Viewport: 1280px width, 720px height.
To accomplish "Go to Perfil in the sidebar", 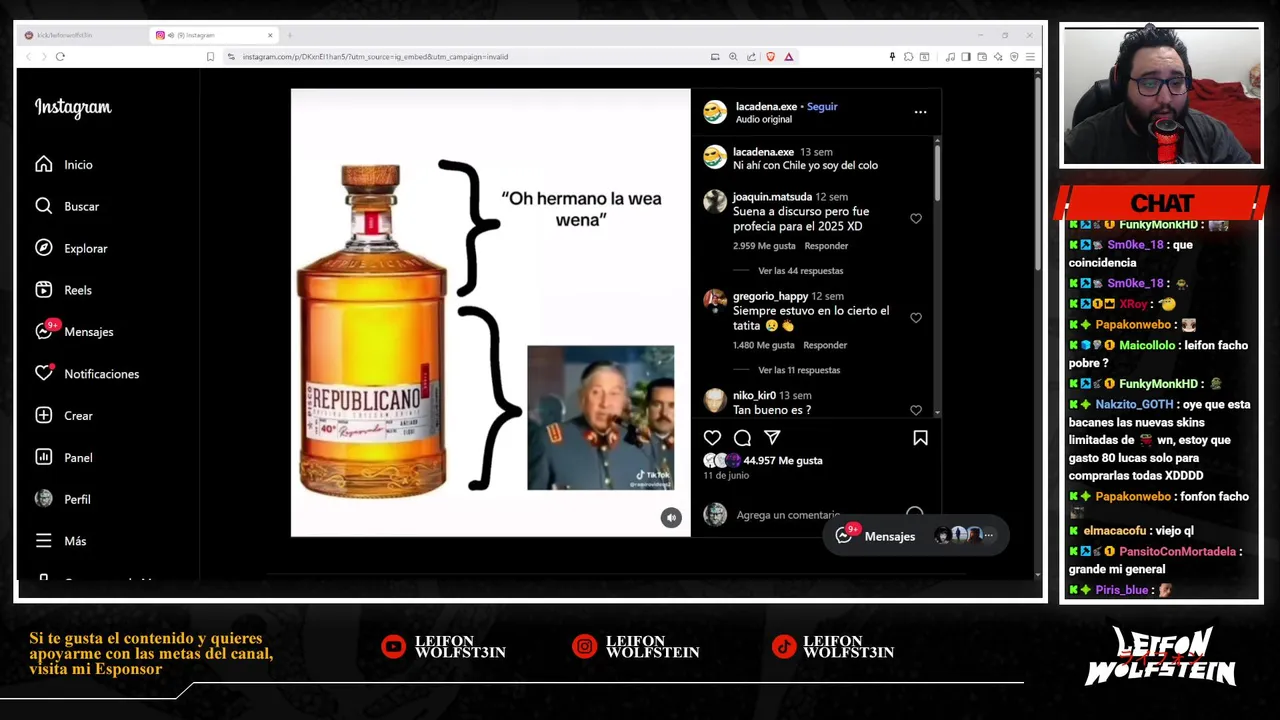I will tap(62, 499).
